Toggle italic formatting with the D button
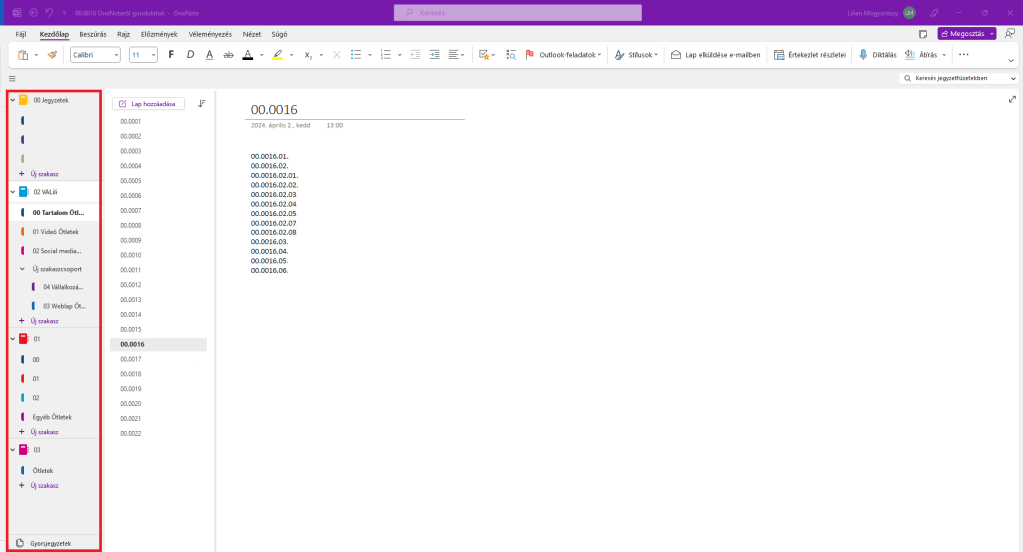The width and height of the screenshot is (1023, 552). click(190, 55)
